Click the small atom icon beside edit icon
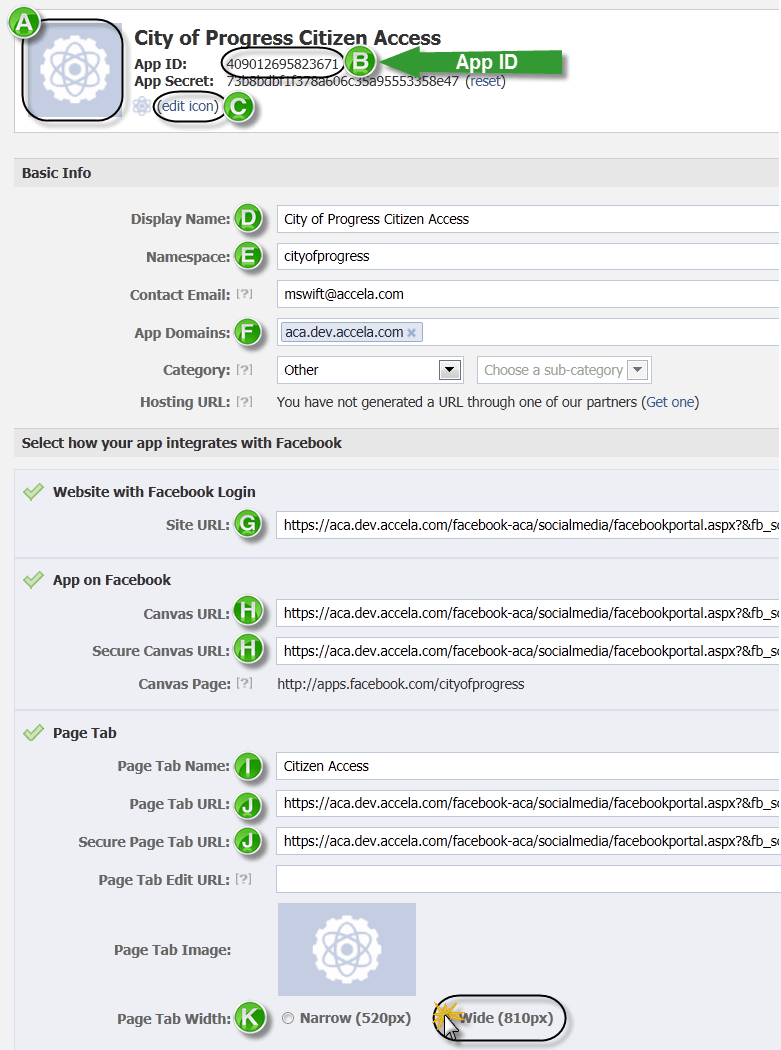The height and width of the screenshot is (1050, 781). tap(142, 107)
